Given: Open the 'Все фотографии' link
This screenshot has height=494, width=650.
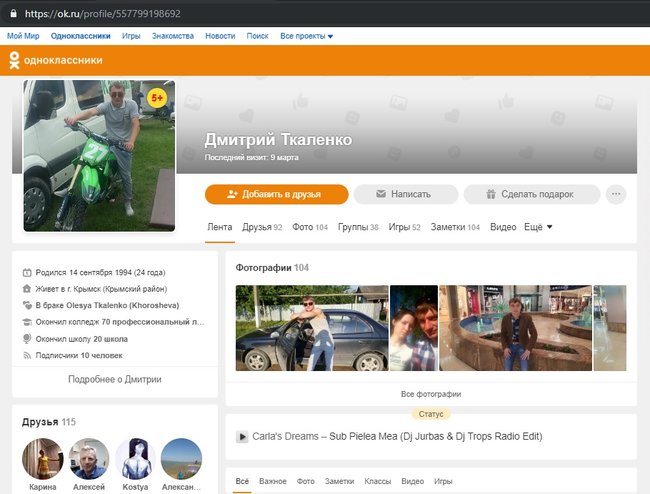Looking at the screenshot, I should click(430, 394).
